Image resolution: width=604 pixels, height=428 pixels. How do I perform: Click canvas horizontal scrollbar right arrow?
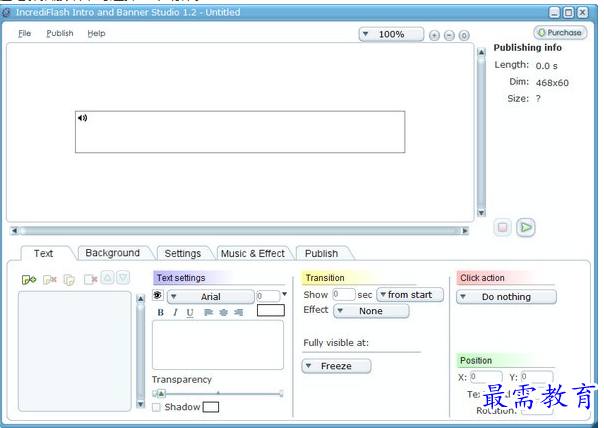[465, 231]
